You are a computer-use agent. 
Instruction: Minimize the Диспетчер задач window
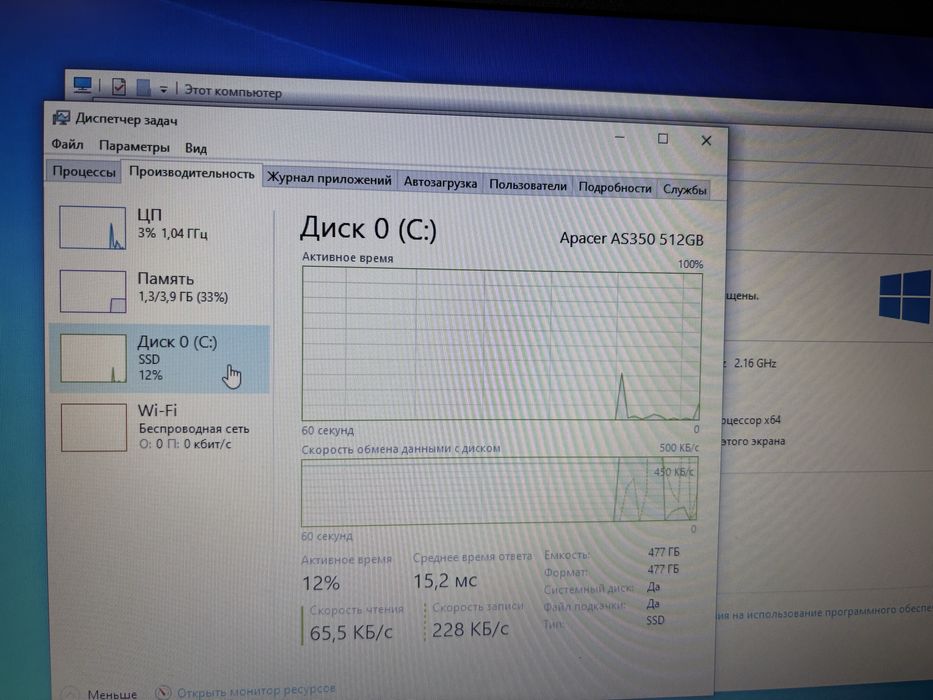619,138
